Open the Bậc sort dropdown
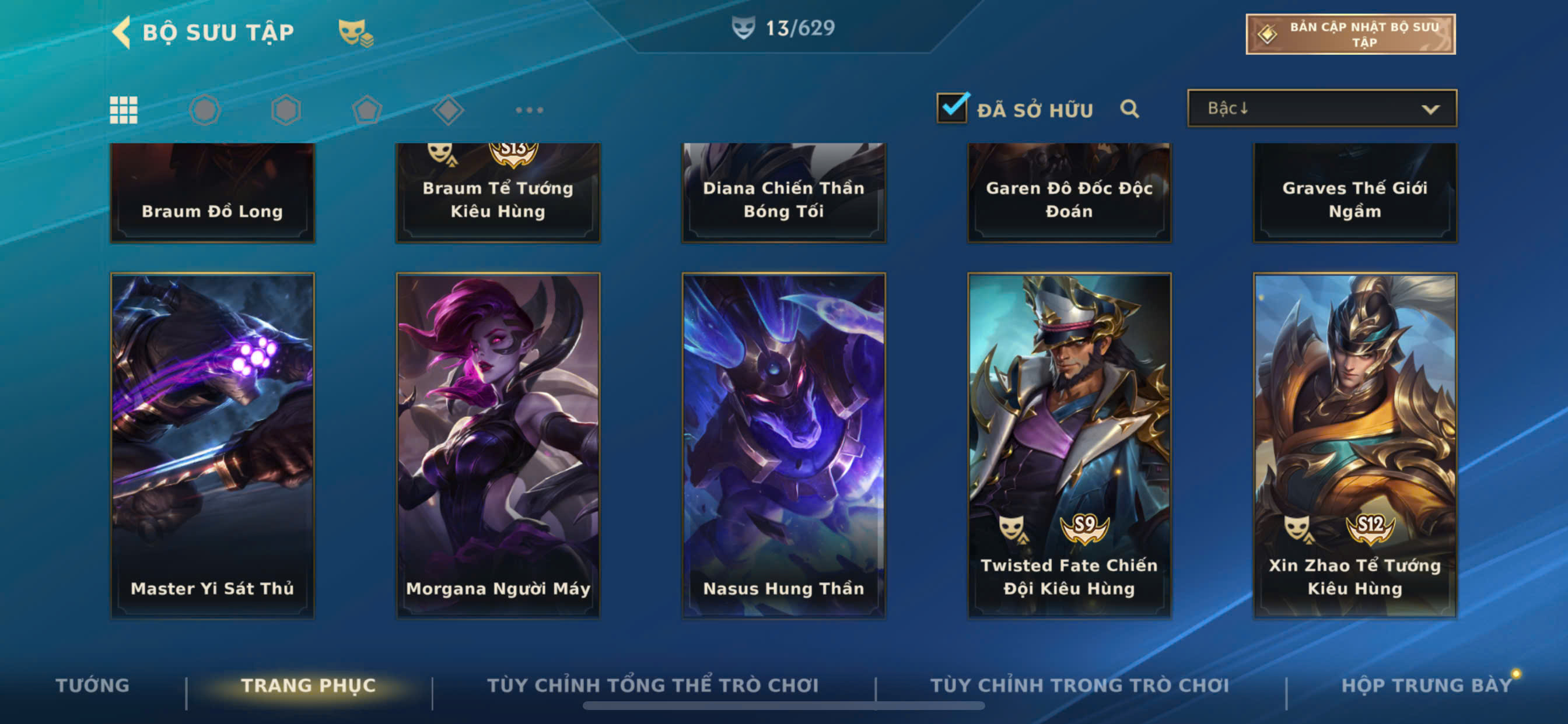Screen dimensions: 1568x724 click(1322, 108)
